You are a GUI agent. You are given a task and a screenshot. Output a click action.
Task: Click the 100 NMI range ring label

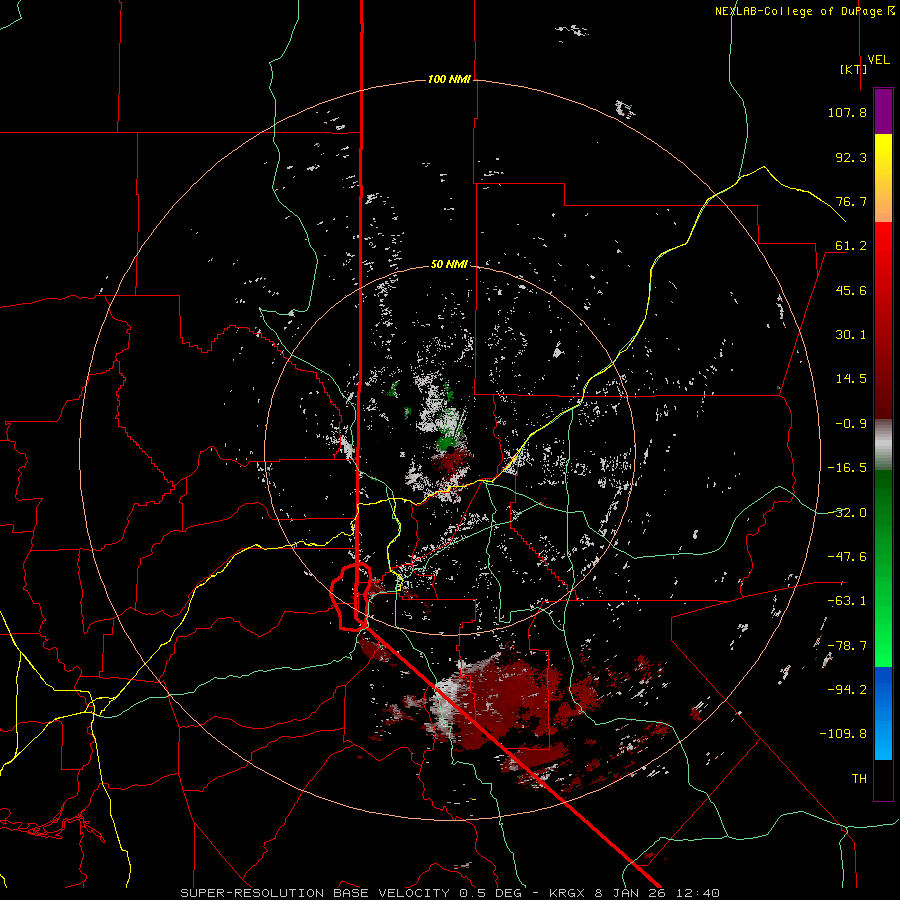coord(449,79)
